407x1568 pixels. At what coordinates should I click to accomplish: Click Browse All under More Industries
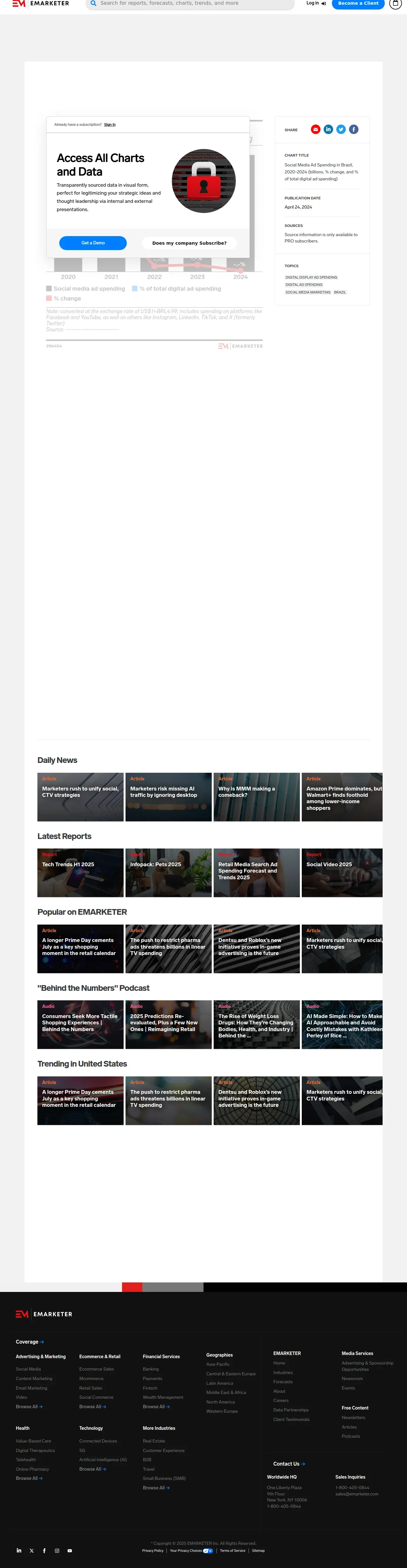click(156, 1488)
